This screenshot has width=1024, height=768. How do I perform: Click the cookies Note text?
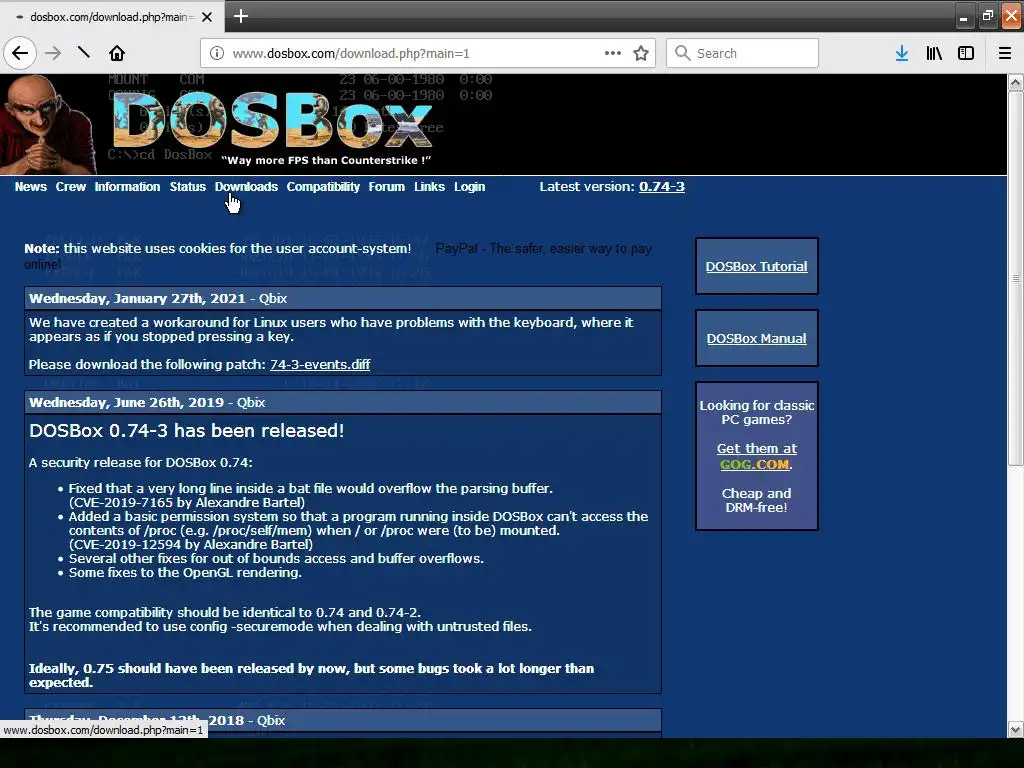pos(217,249)
